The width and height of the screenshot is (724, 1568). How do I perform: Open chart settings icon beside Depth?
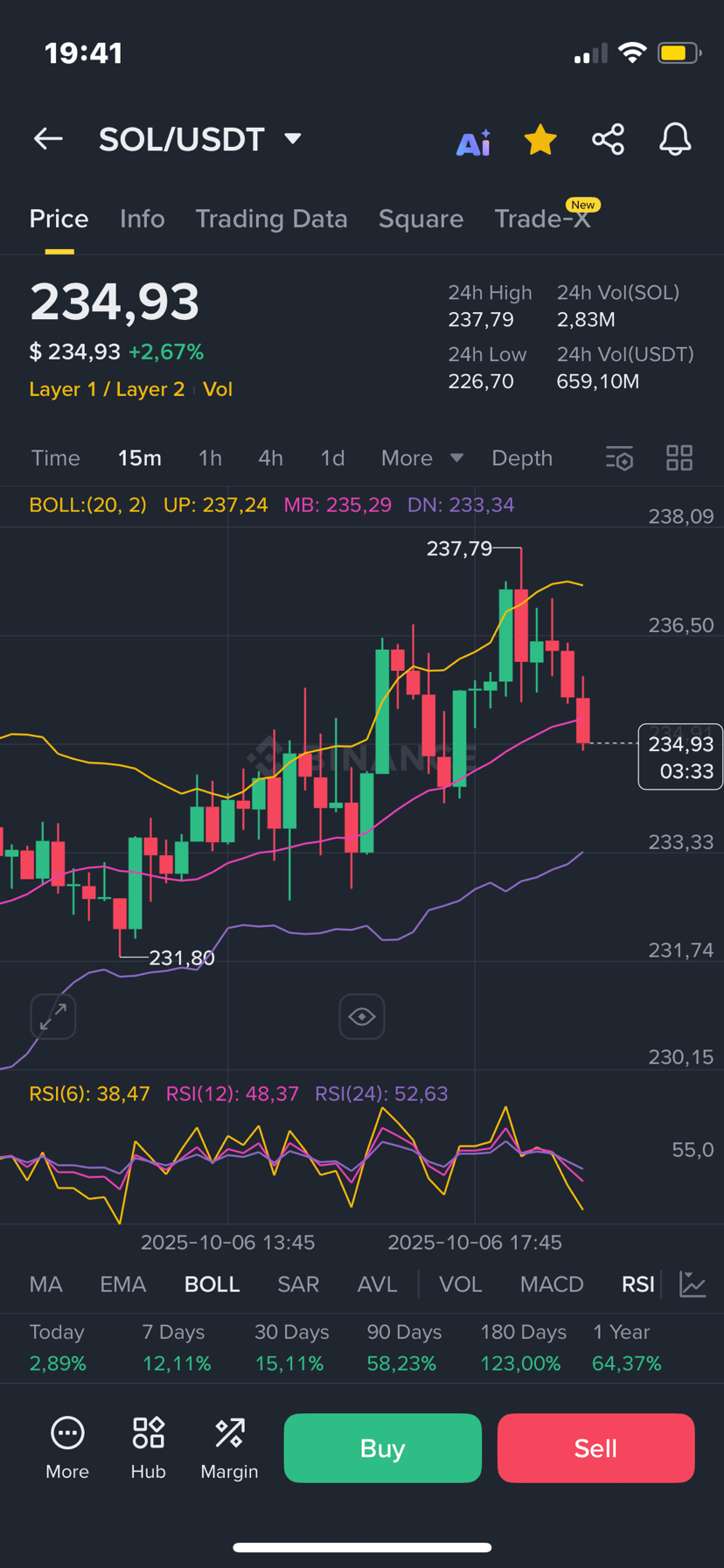(x=619, y=458)
